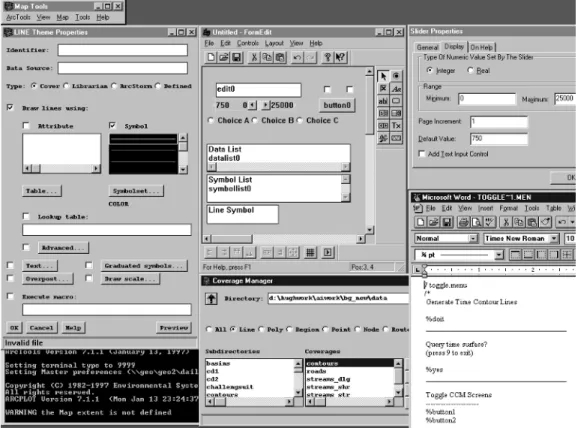This screenshot has width=578, height=428.
Task: Toggle the 'Draw lines using' checkbox
Action: click(10, 108)
